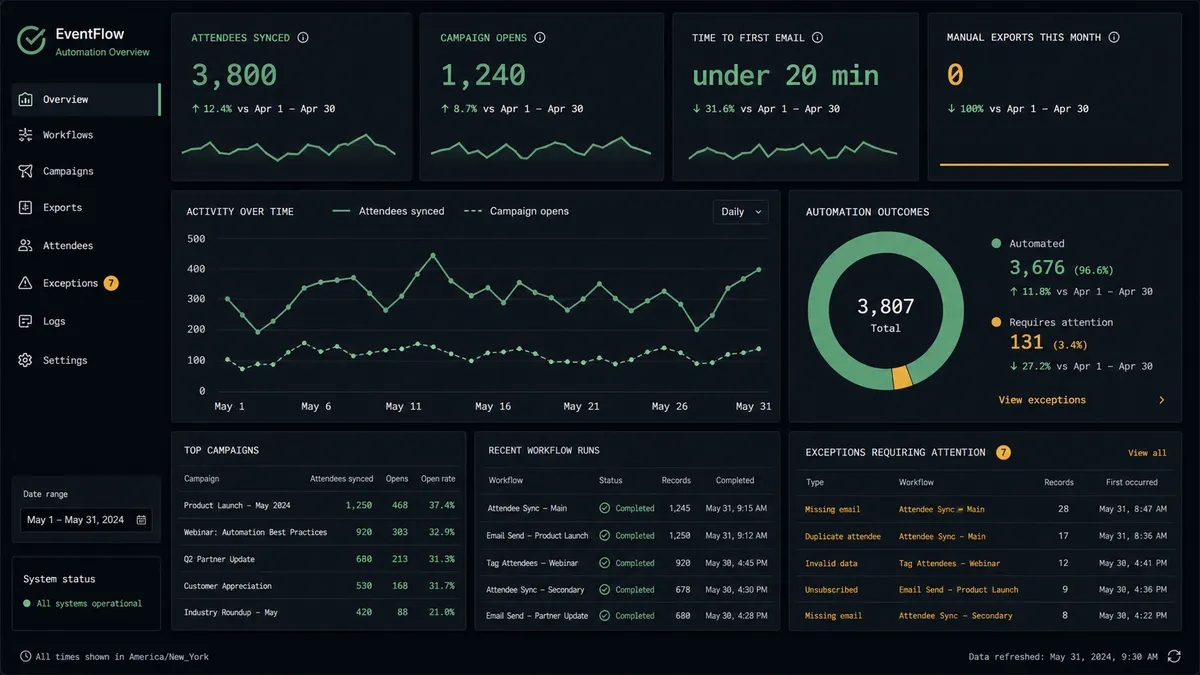Open the Overview menu item
This screenshot has width=1200, height=675.
point(86,99)
